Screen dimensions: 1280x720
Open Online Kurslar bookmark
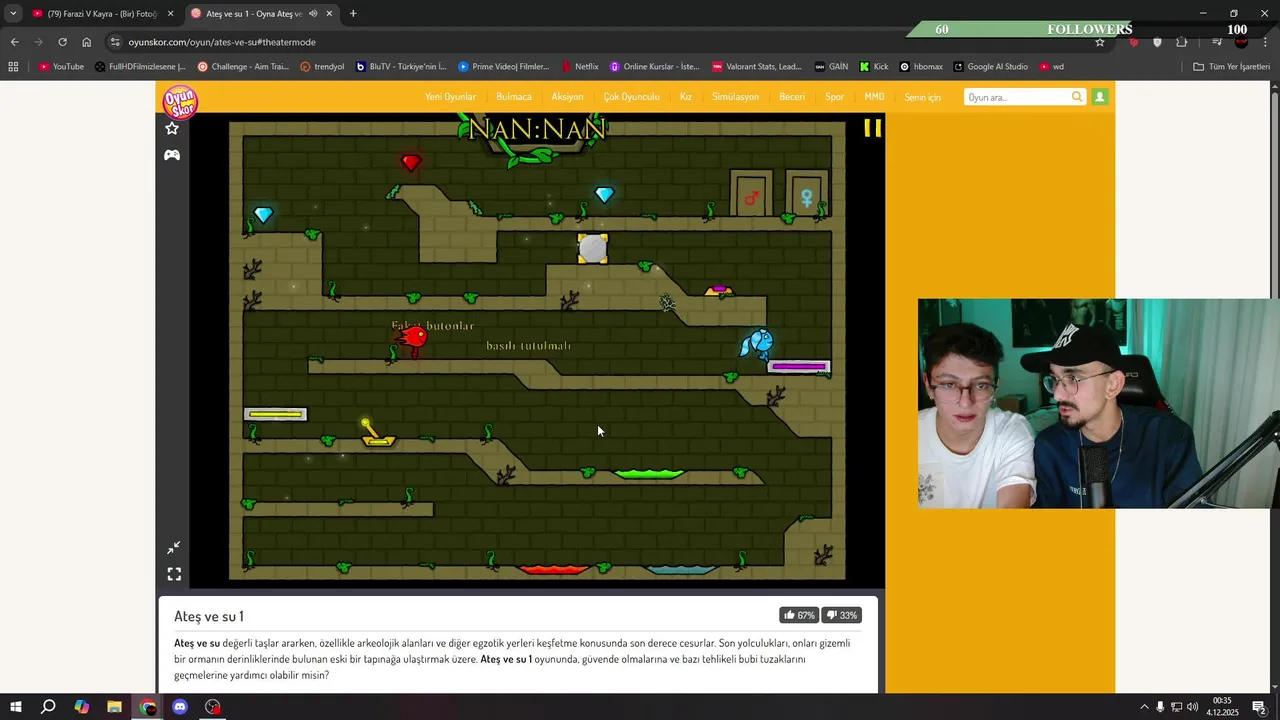655,67
